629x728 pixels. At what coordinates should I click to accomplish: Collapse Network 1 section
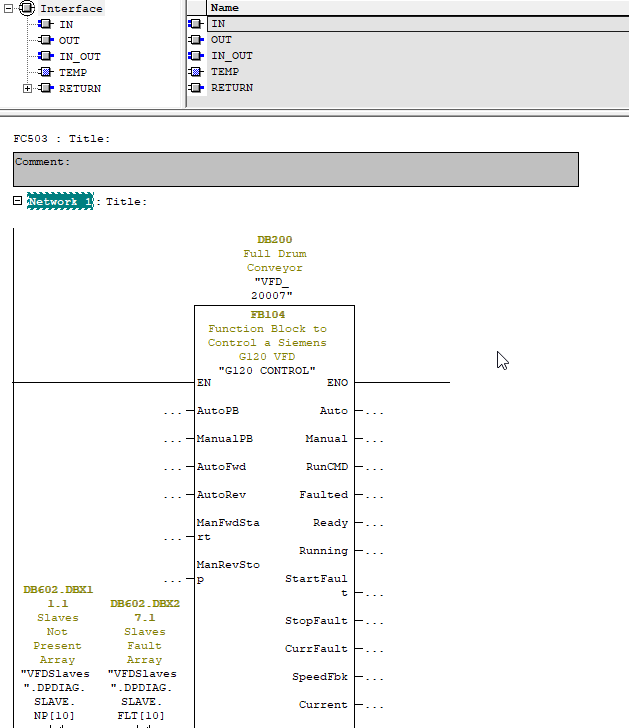point(17,201)
